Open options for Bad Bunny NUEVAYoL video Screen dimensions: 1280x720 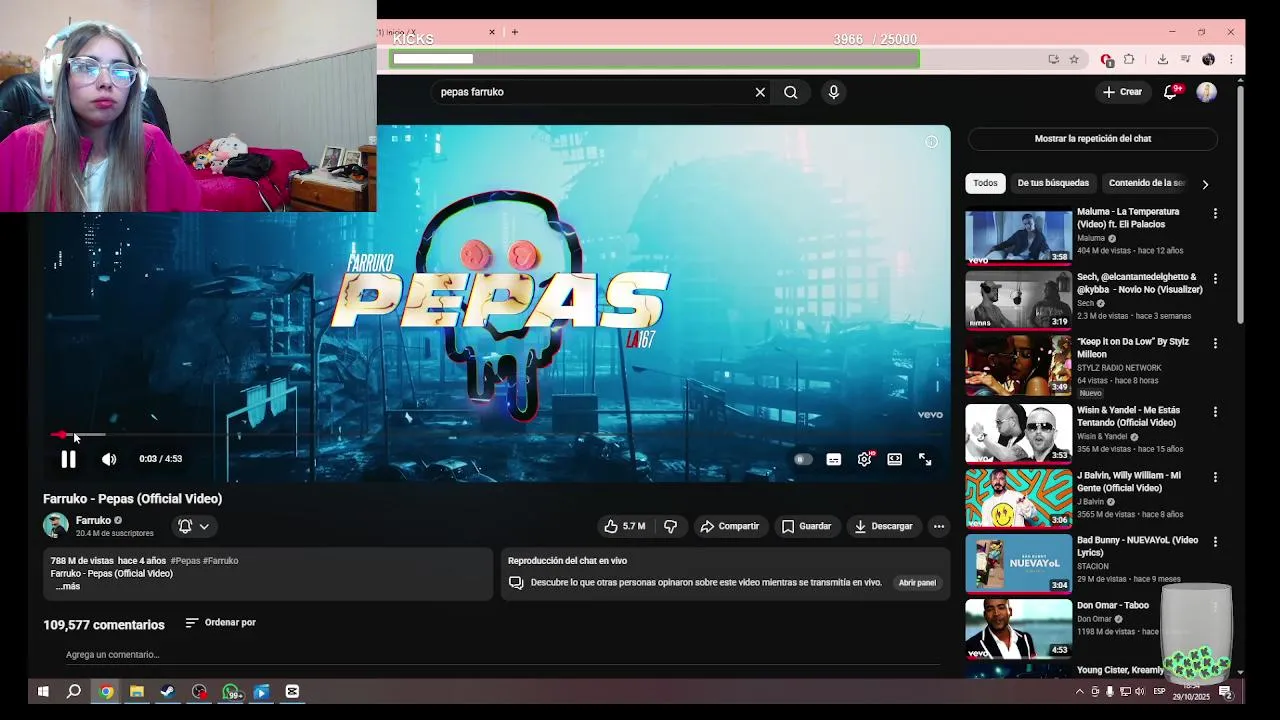coord(1215,542)
